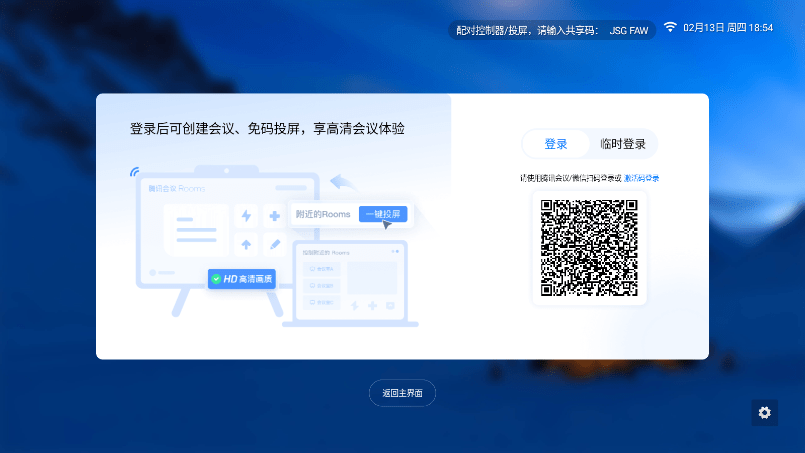Switch to the 临时登录 tab

(623, 144)
